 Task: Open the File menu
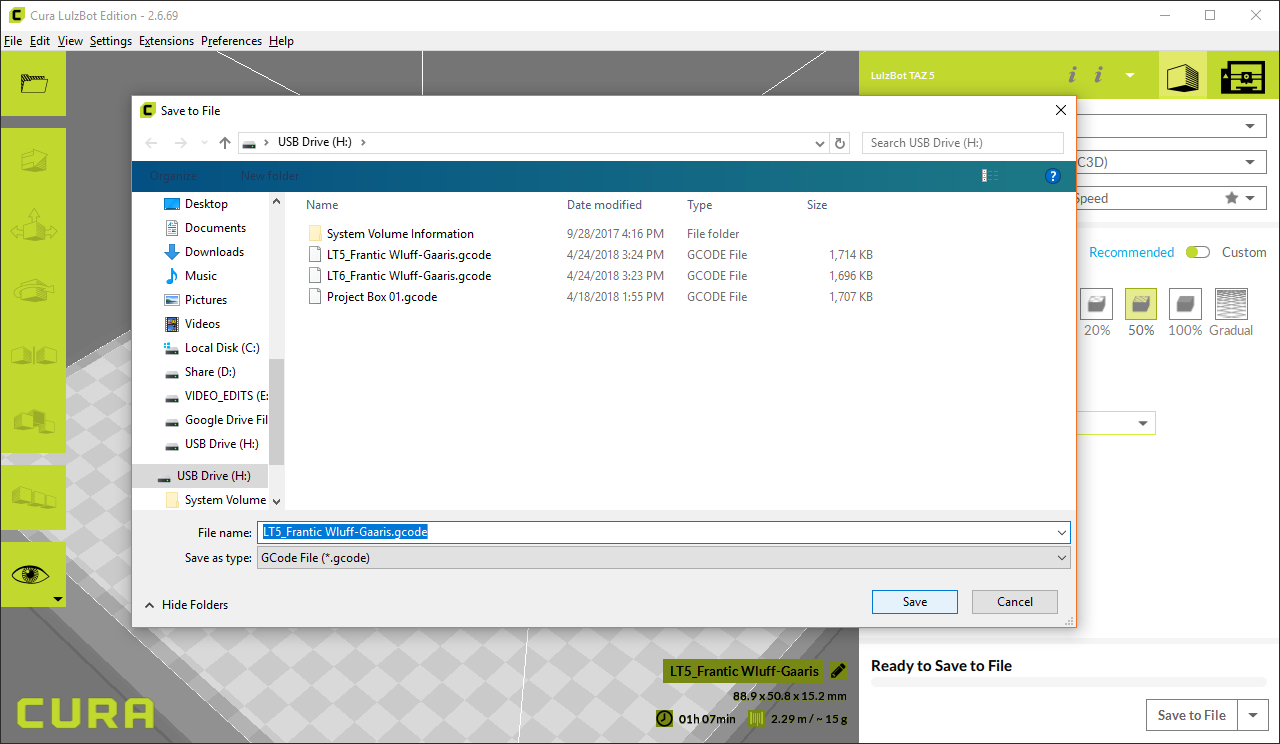[x=13, y=41]
